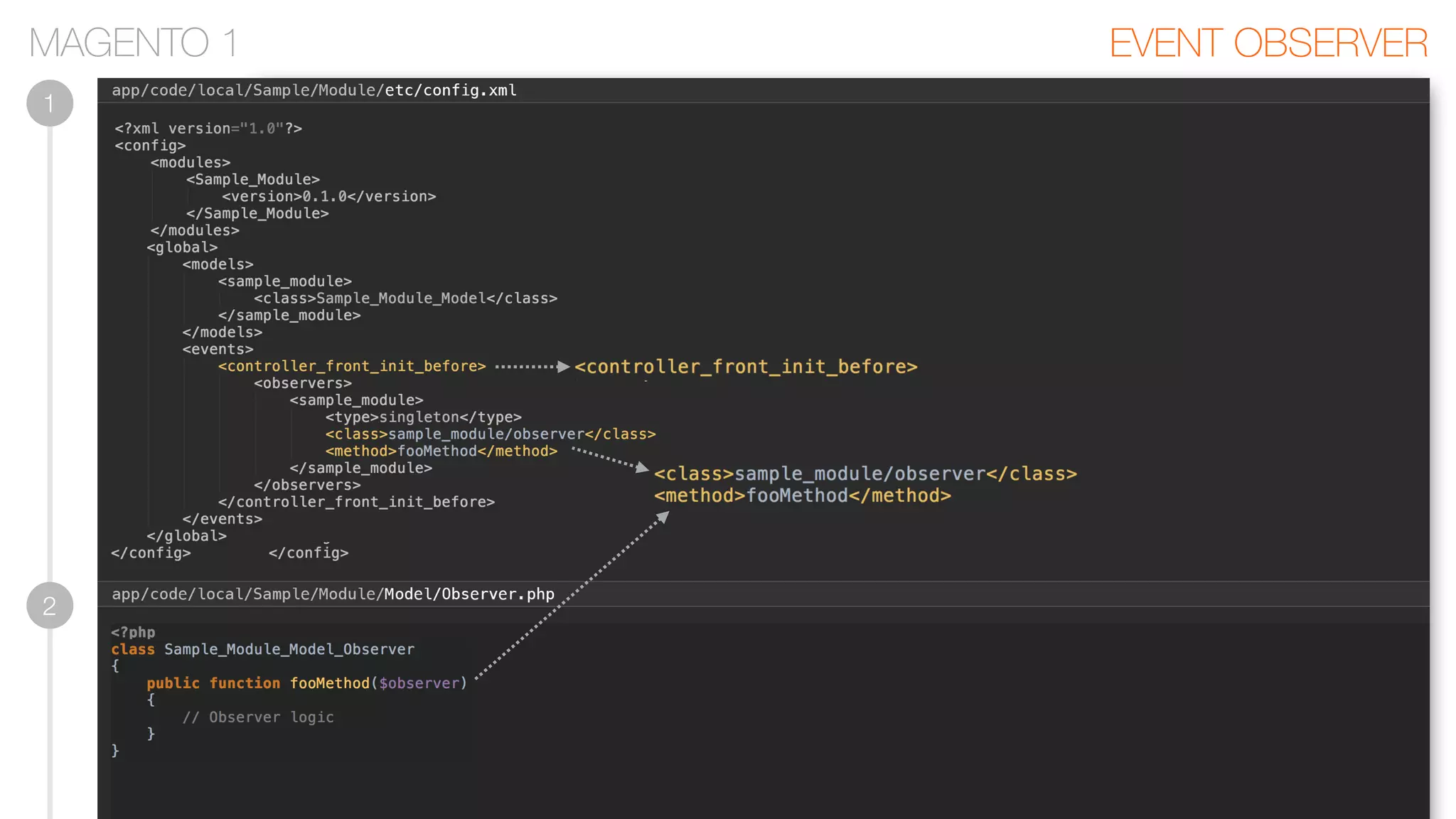Select the etc/config.xml file path header

click(314, 90)
